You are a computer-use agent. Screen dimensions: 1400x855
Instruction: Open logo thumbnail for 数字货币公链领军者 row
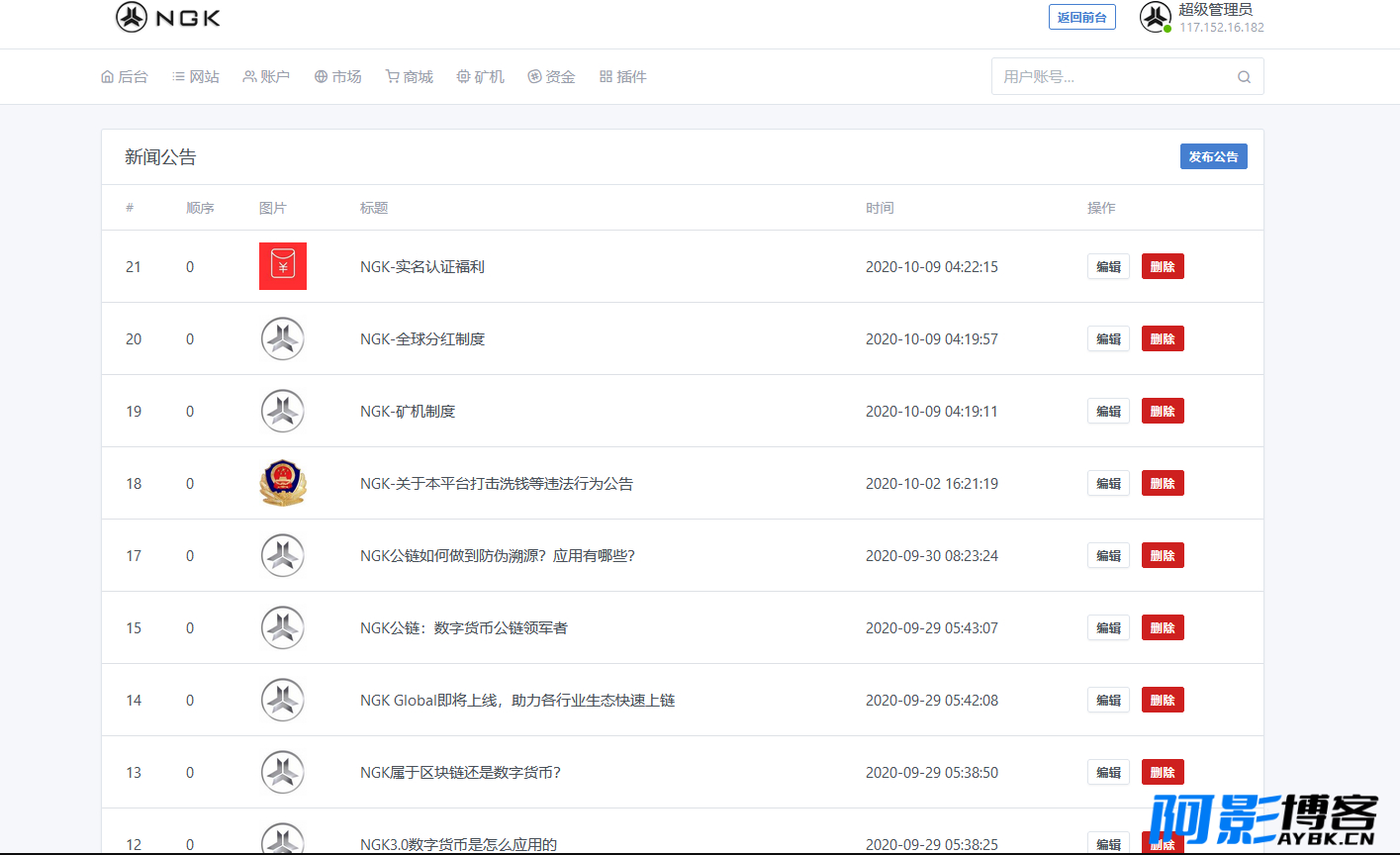tap(283, 627)
